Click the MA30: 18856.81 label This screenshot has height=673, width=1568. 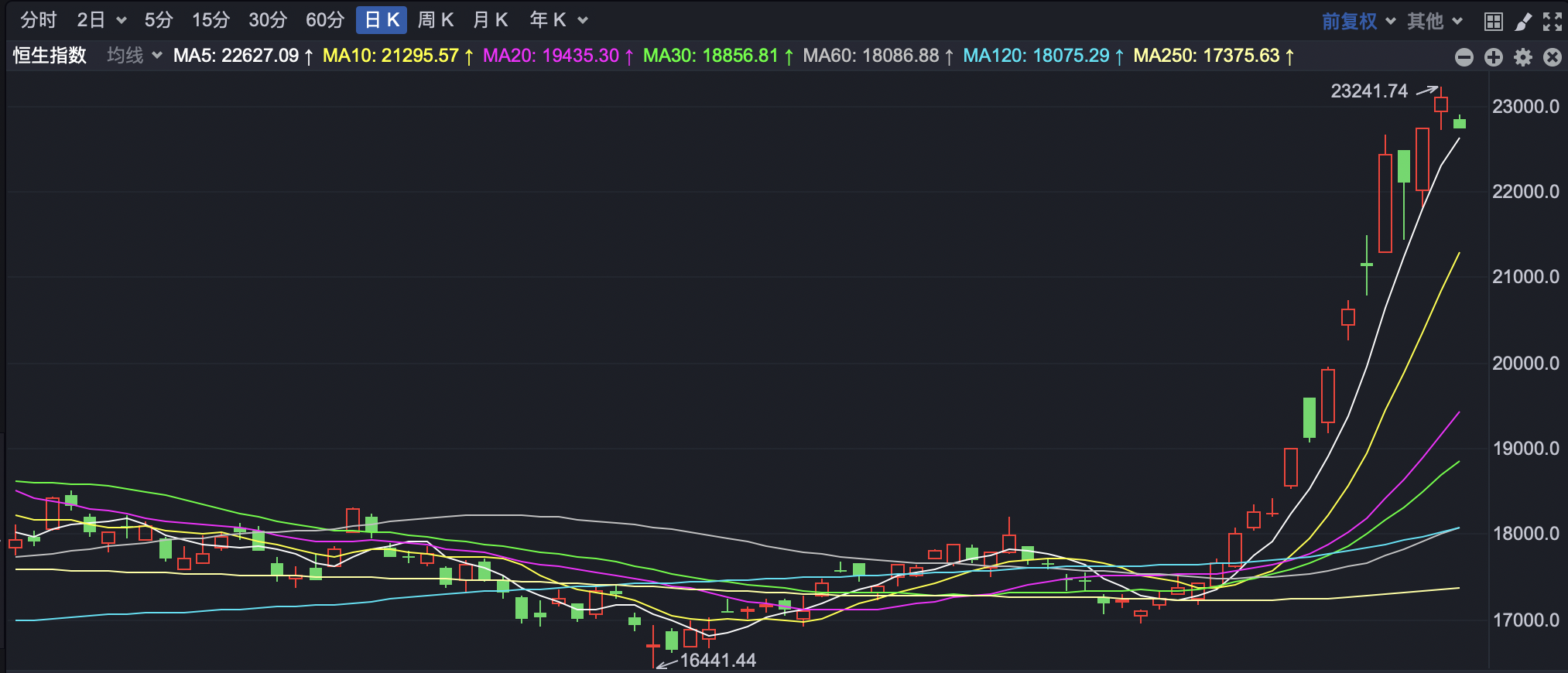[718, 56]
